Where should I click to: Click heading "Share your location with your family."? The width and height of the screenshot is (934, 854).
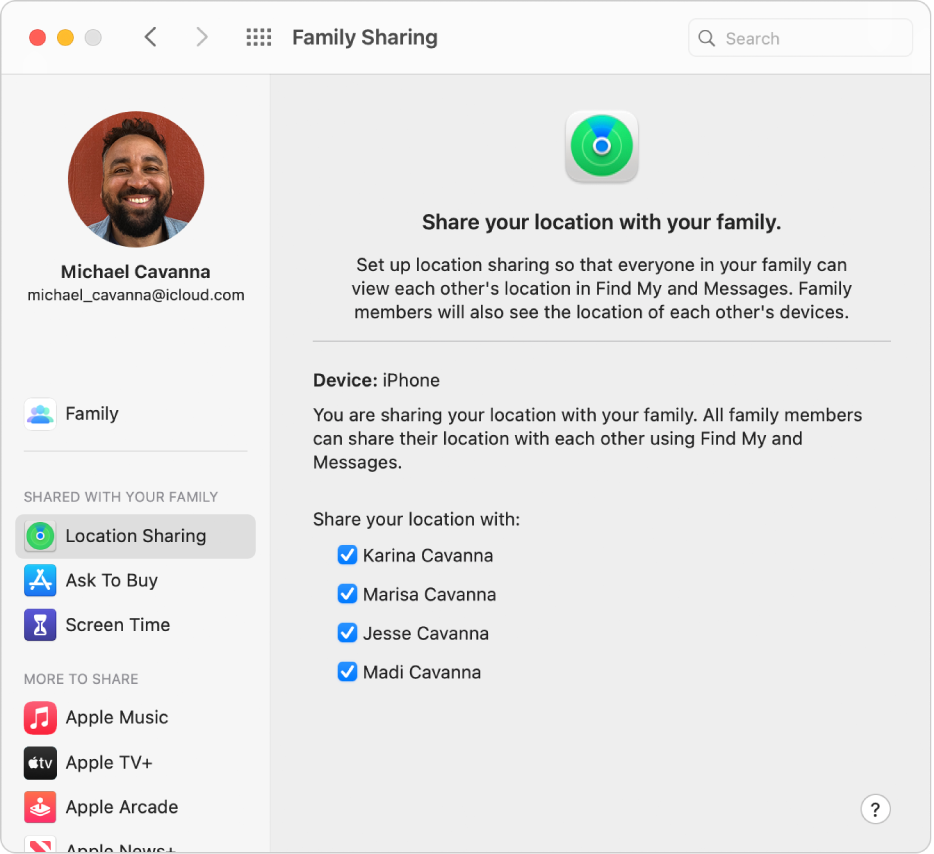pyautogui.click(x=602, y=222)
